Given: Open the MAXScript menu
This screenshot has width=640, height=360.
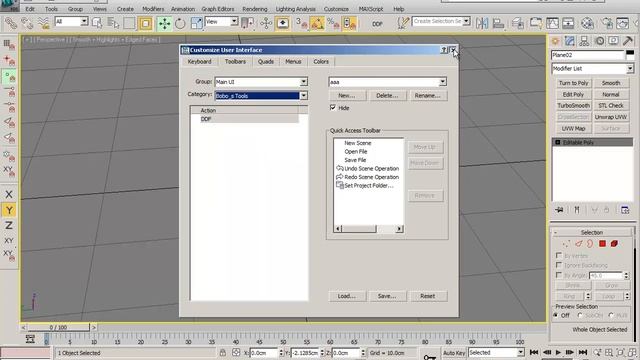Looking at the screenshot, I should tap(371, 9).
